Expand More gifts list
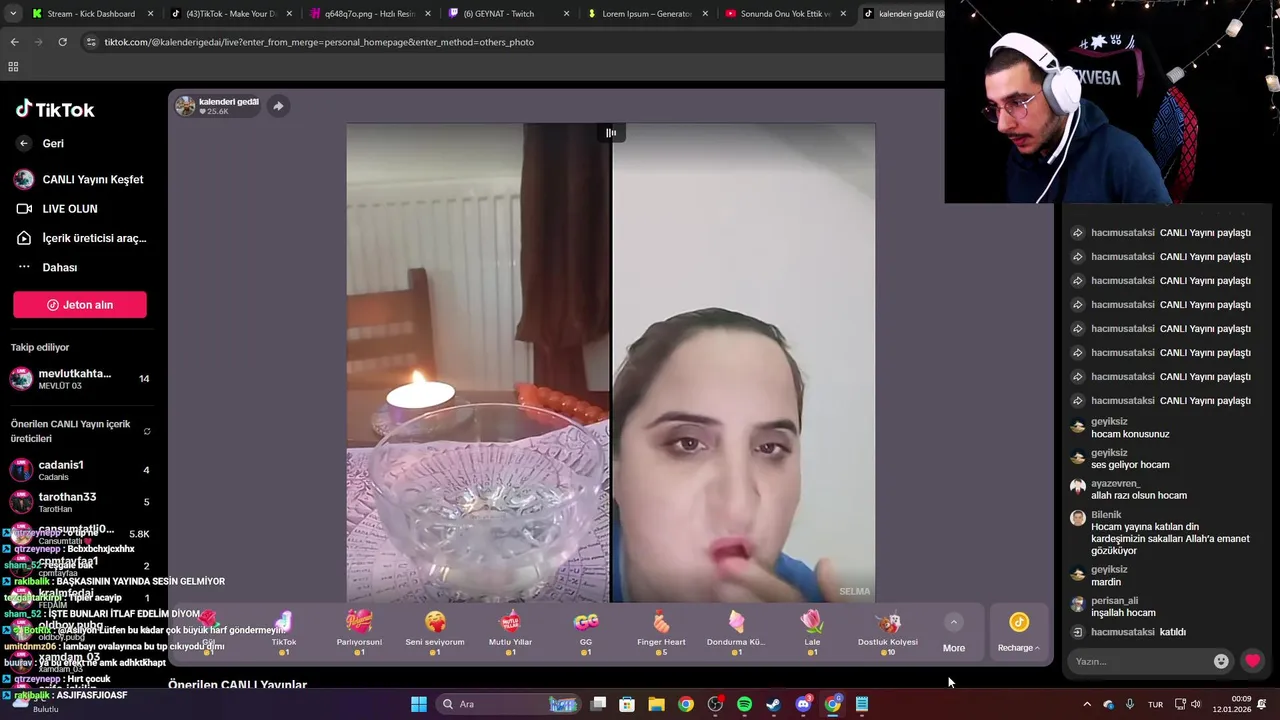Image resolution: width=1280 pixels, height=720 pixels. click(954, 634)
